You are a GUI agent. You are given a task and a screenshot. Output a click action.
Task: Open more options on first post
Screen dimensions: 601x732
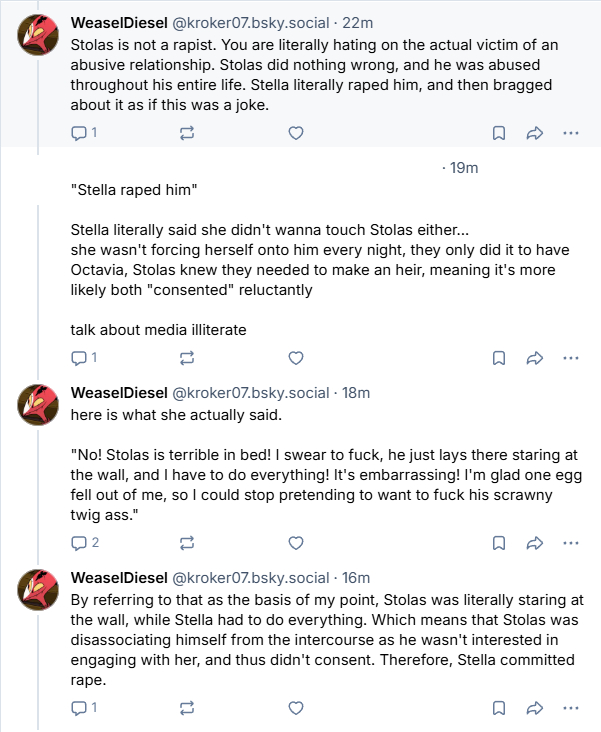tap(571, 132)
